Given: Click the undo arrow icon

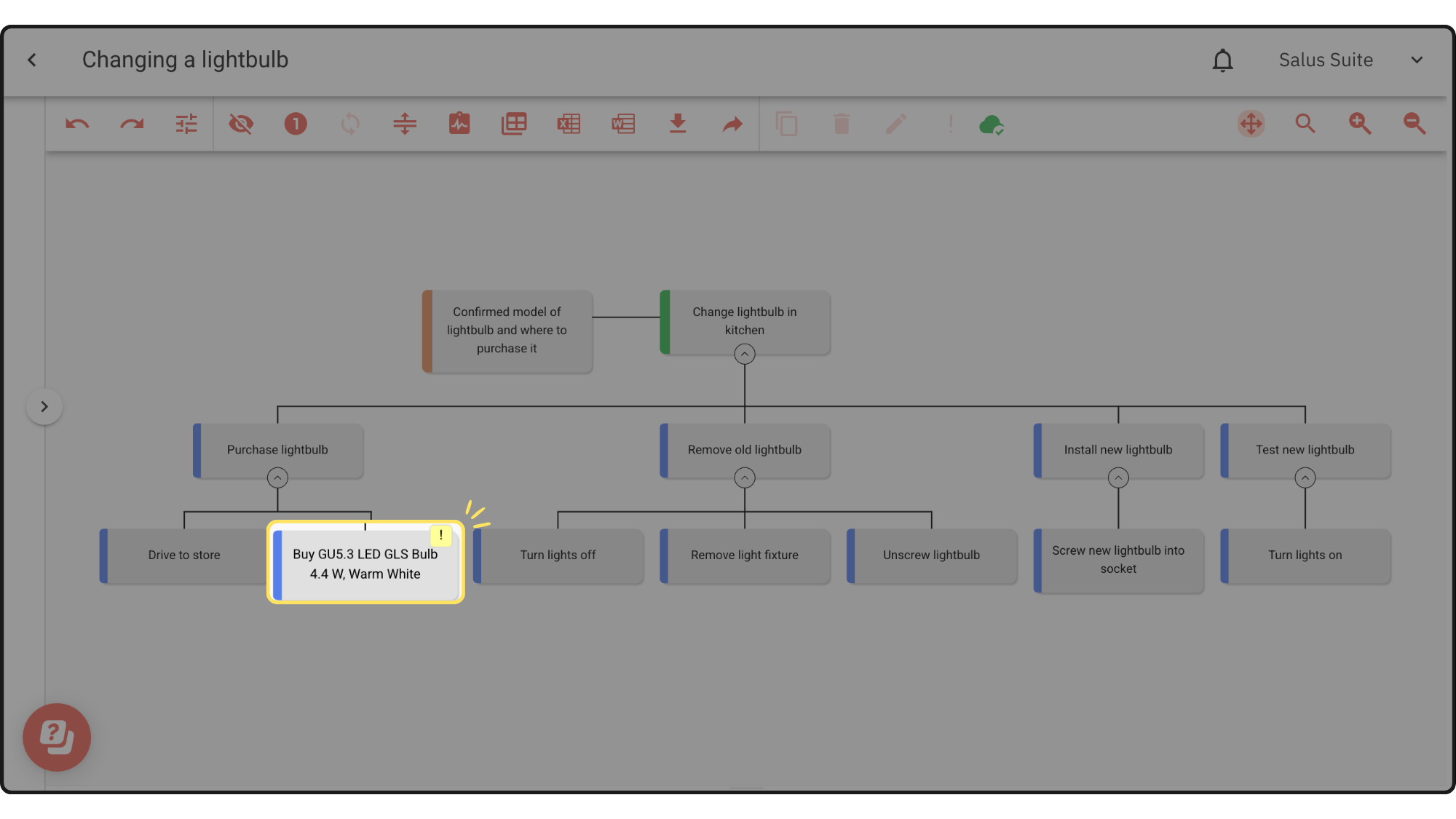Looking at the screenshot, I should click(x=77, y=124).
